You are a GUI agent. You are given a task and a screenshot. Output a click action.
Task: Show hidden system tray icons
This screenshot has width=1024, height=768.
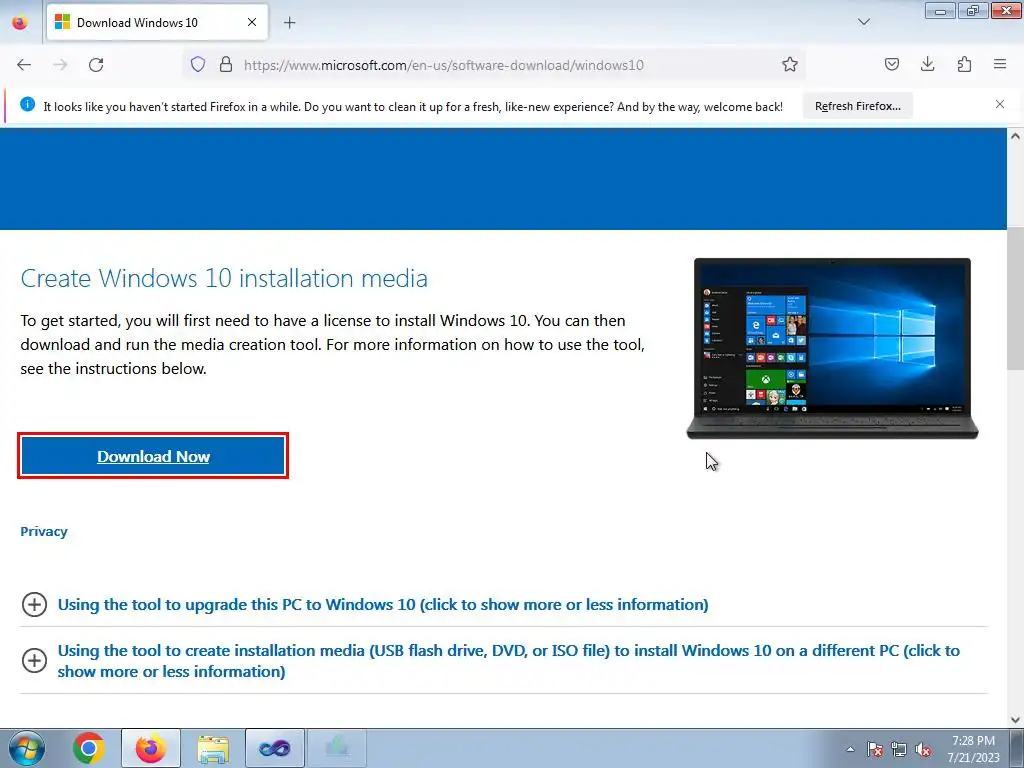[850, 749]
